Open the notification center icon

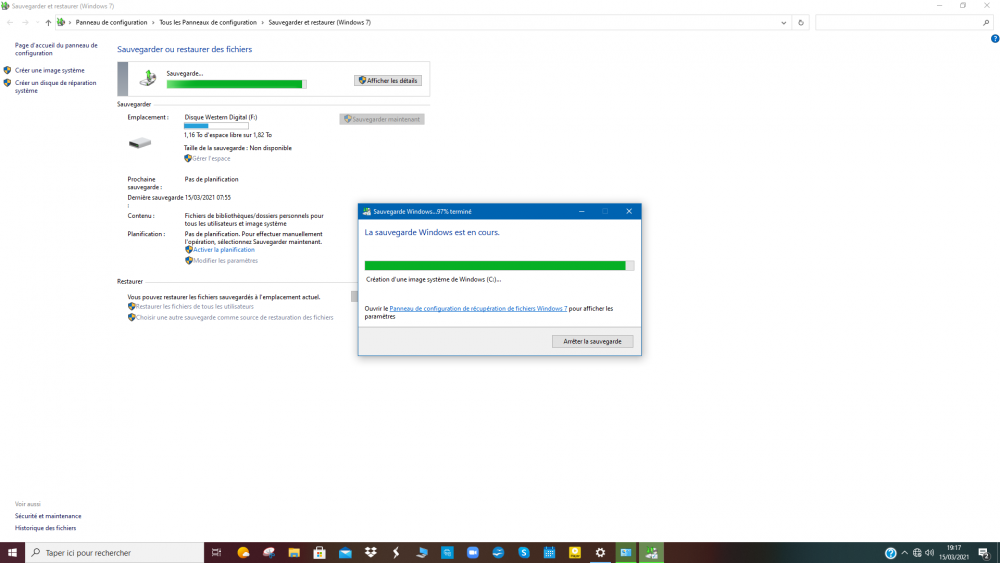984,553
